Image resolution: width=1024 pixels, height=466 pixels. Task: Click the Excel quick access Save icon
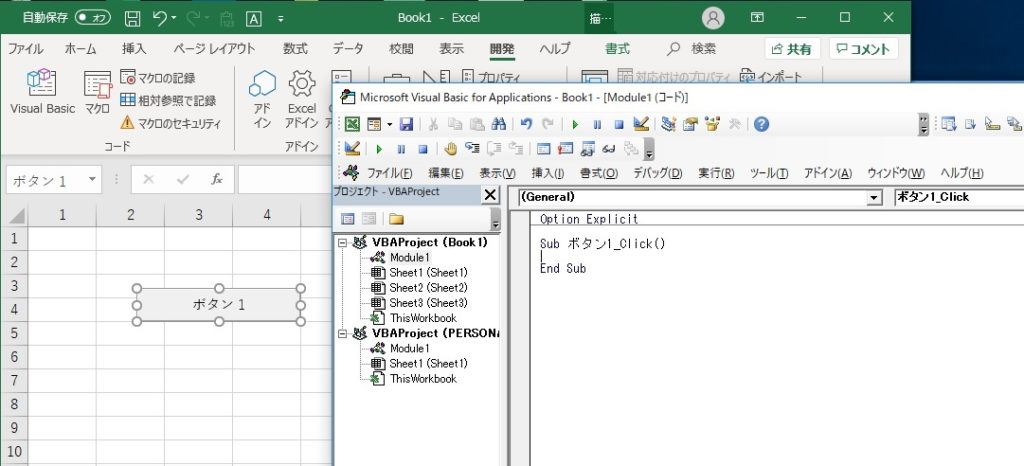pos(133,18)
